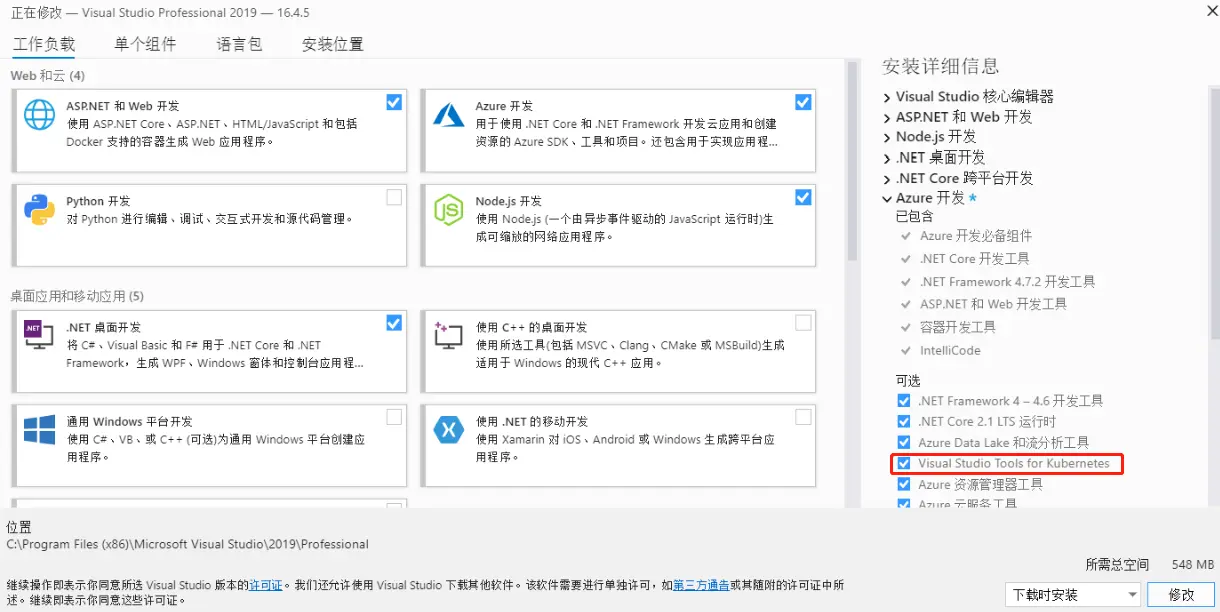Check the 通用 Windows 平台开发 checkbox
Image resolution: width=1220 pixels, height=612 pixels.
tap(394, 416)
